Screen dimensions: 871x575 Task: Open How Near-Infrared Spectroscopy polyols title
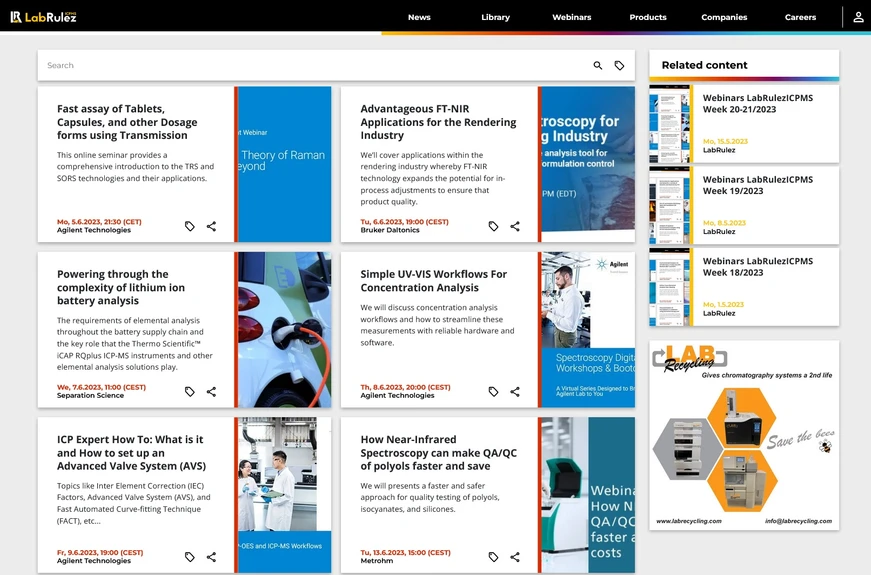438,453
